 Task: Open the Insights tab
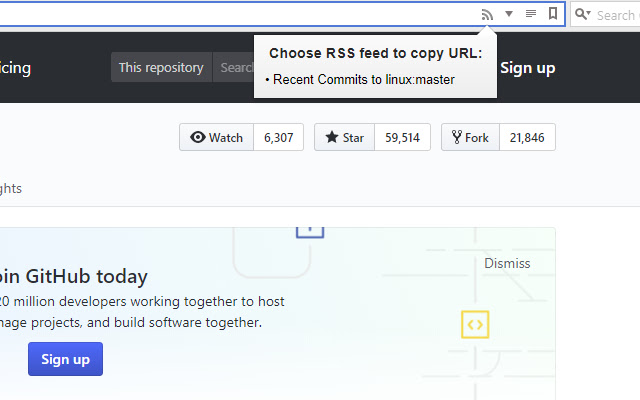pyautogui.click(x=11, y=189)
